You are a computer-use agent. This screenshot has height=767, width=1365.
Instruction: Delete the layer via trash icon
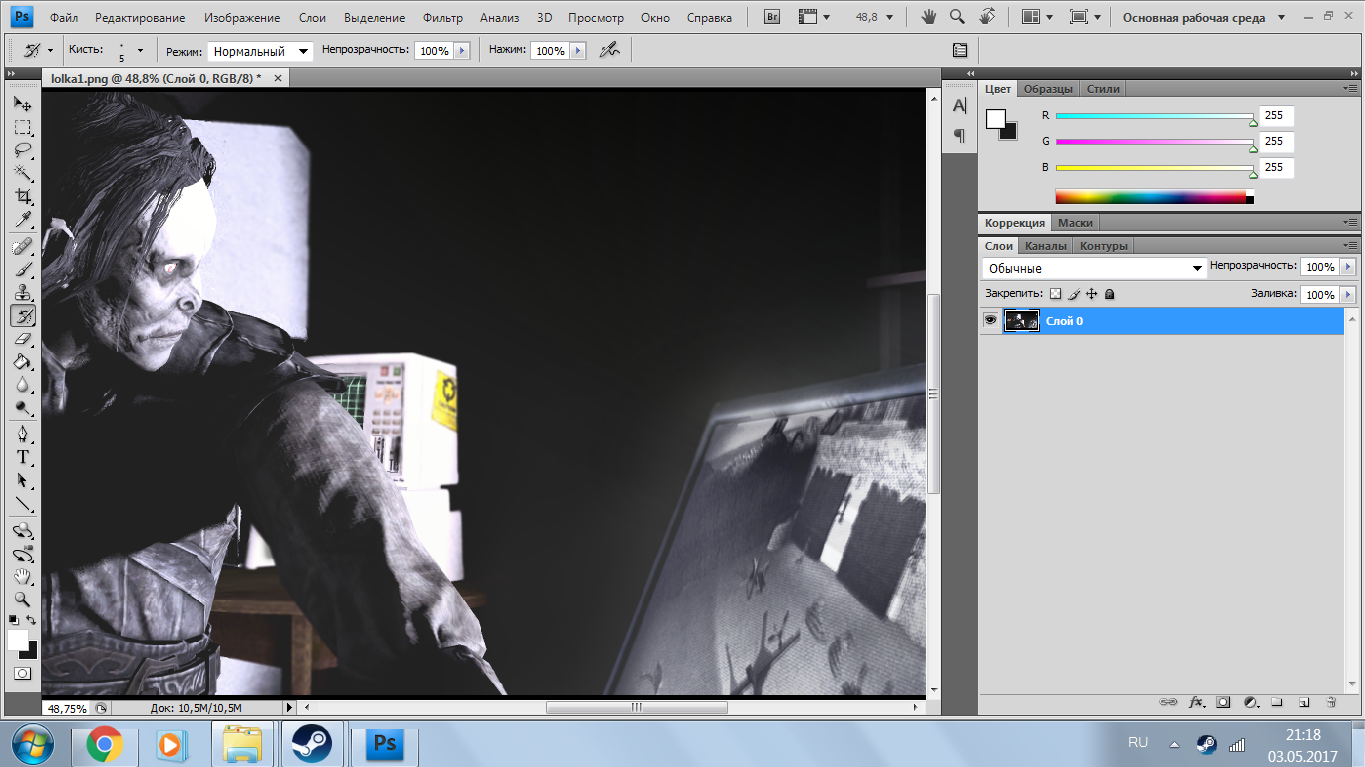[1331, 703]
